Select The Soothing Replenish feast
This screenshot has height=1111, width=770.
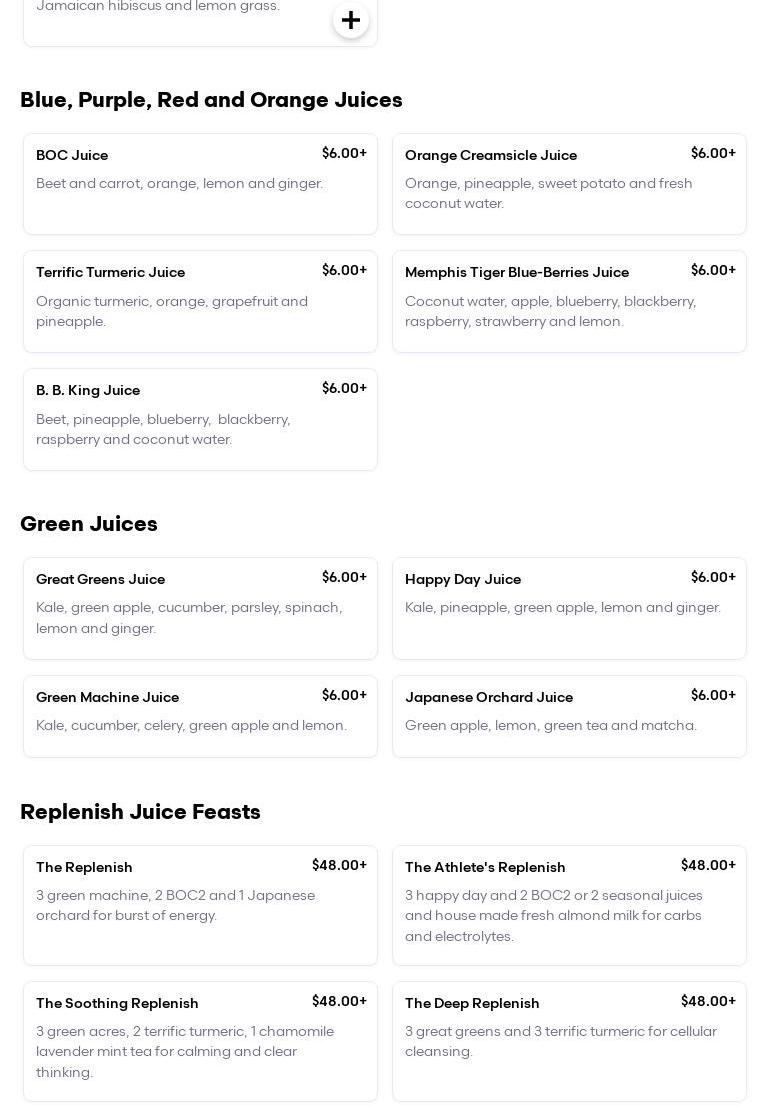(200, 1041)
